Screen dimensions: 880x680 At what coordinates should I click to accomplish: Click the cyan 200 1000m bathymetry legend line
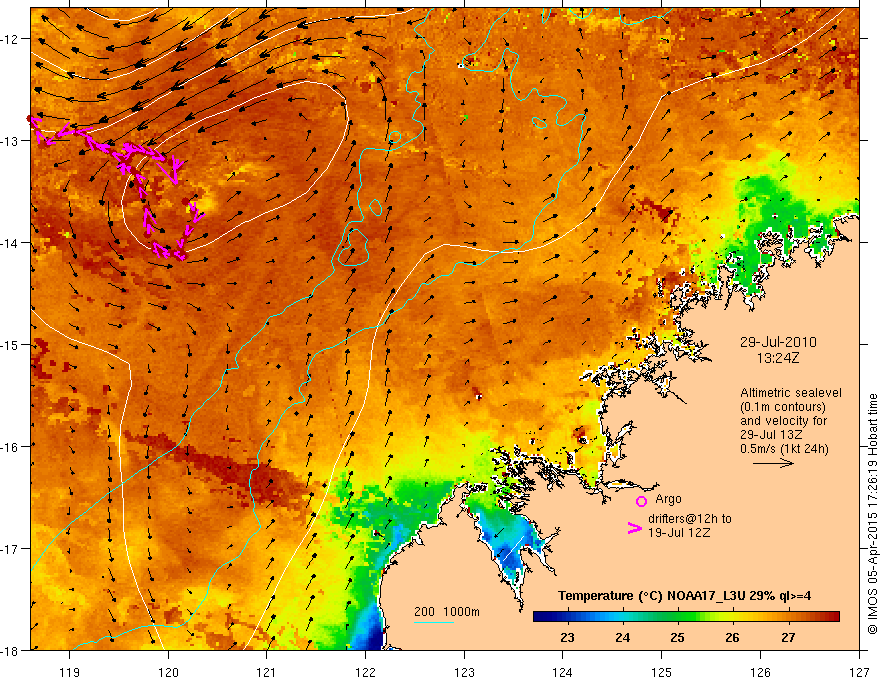pos(434,622)
